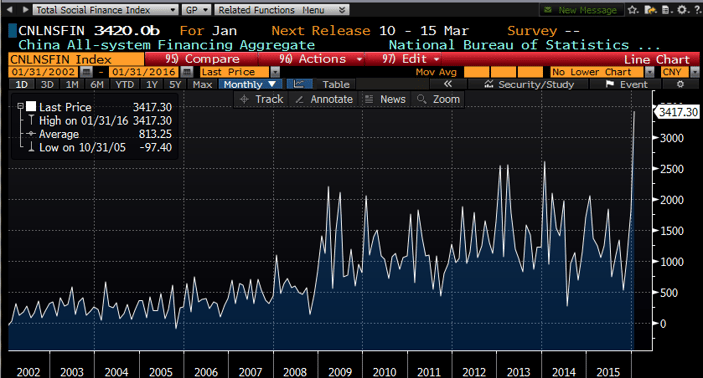Image resolution: width=703 pixels, height=378 pixels.
Task: Click the white Last Price color swatch
Action: click(31, 106)
